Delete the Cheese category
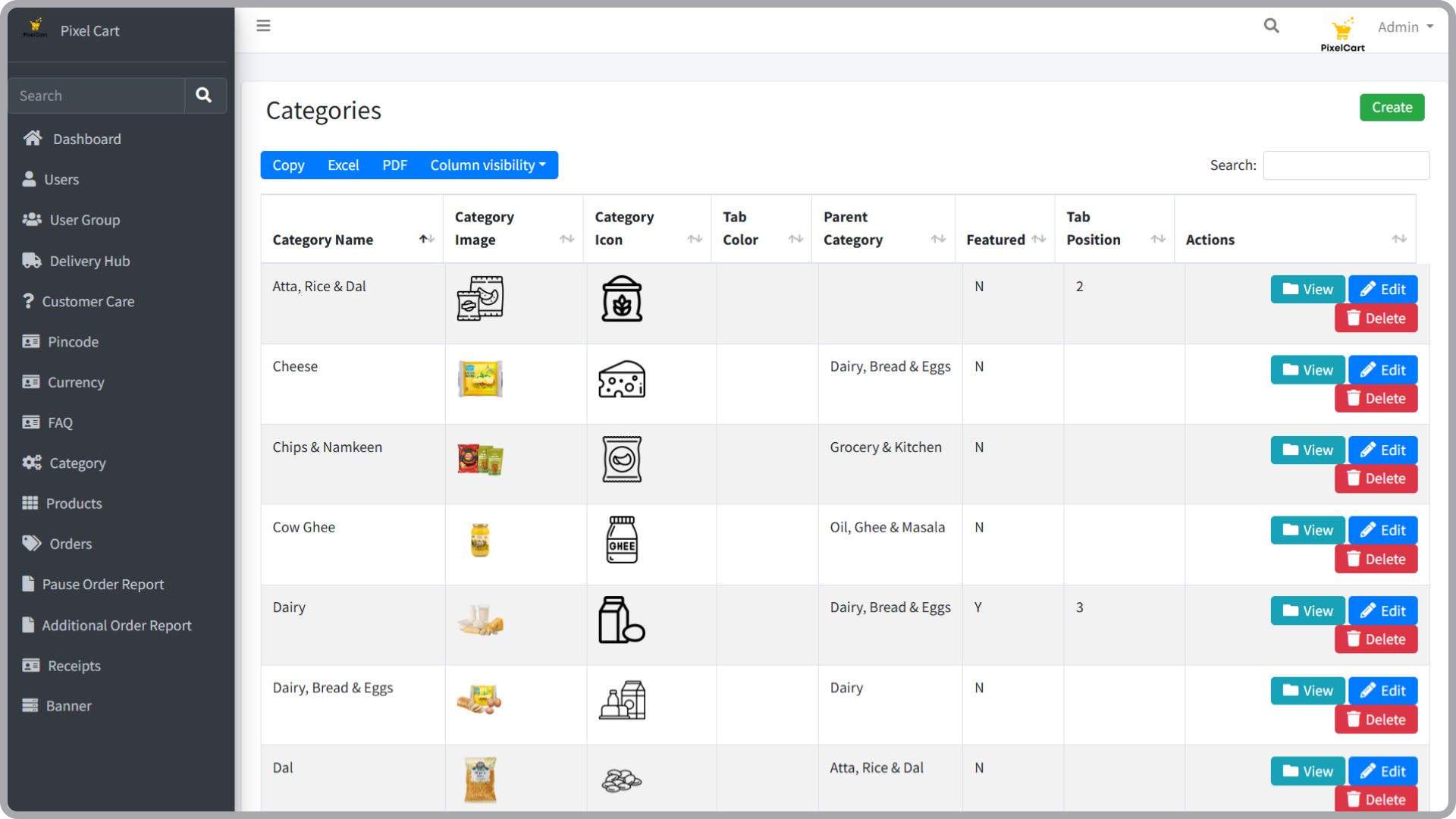The width and height of the screenshot is (1456, 819). pyautogui.click(x=1376, y=399)
